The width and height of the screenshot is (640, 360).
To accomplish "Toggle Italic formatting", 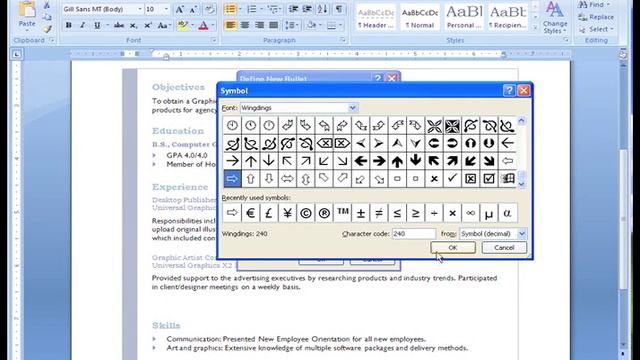I will point(82,25).
